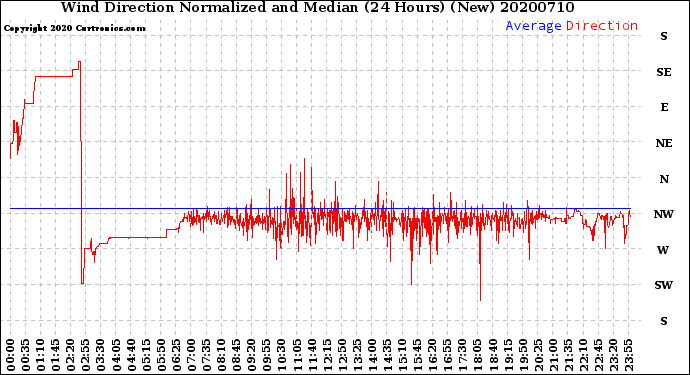This screenshot has height=375, width=690.
Task: Click the 08:45 time label
Action: coord(237,355)
